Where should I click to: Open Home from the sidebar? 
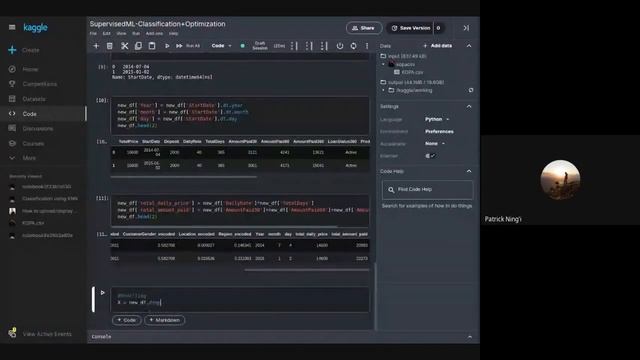pos(30,69)
